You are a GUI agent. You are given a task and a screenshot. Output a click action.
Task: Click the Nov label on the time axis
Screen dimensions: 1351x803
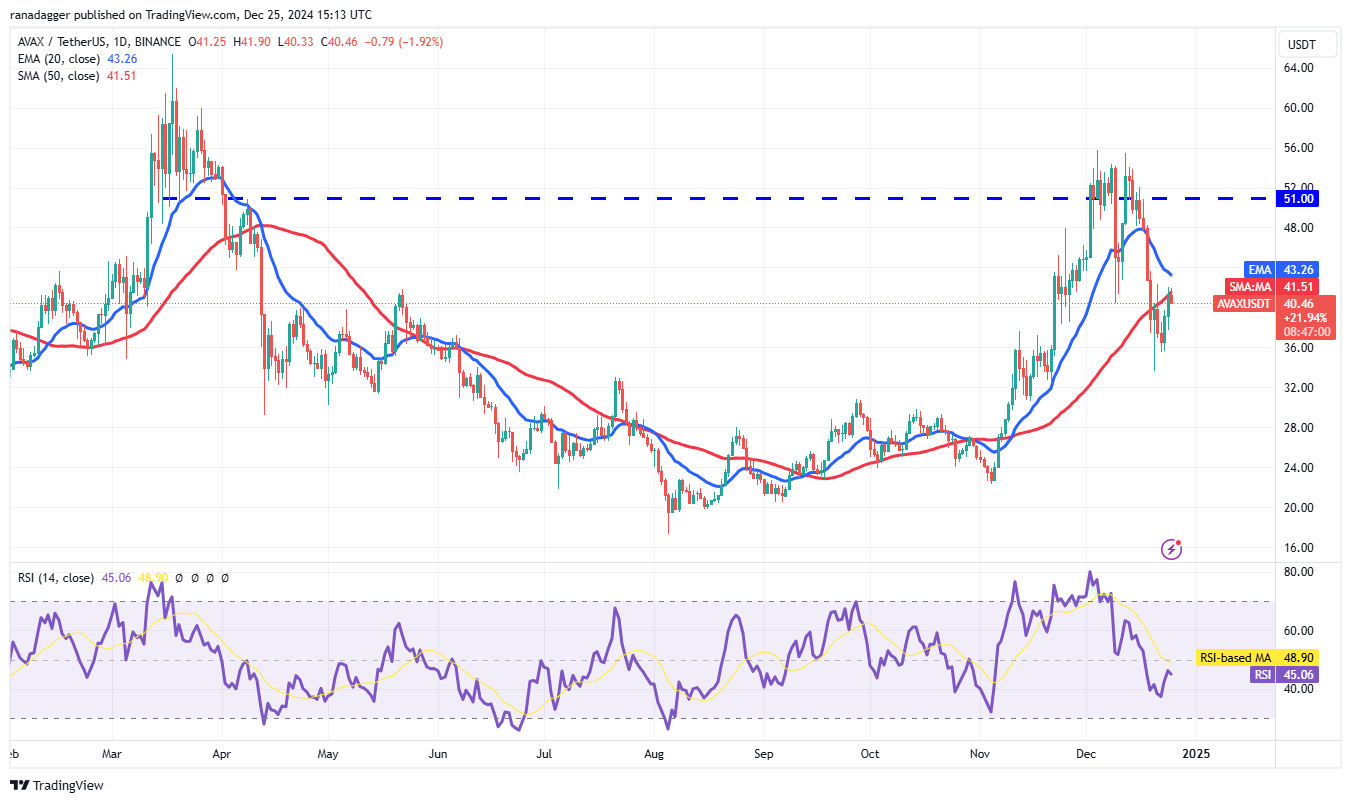coord(981,754)
